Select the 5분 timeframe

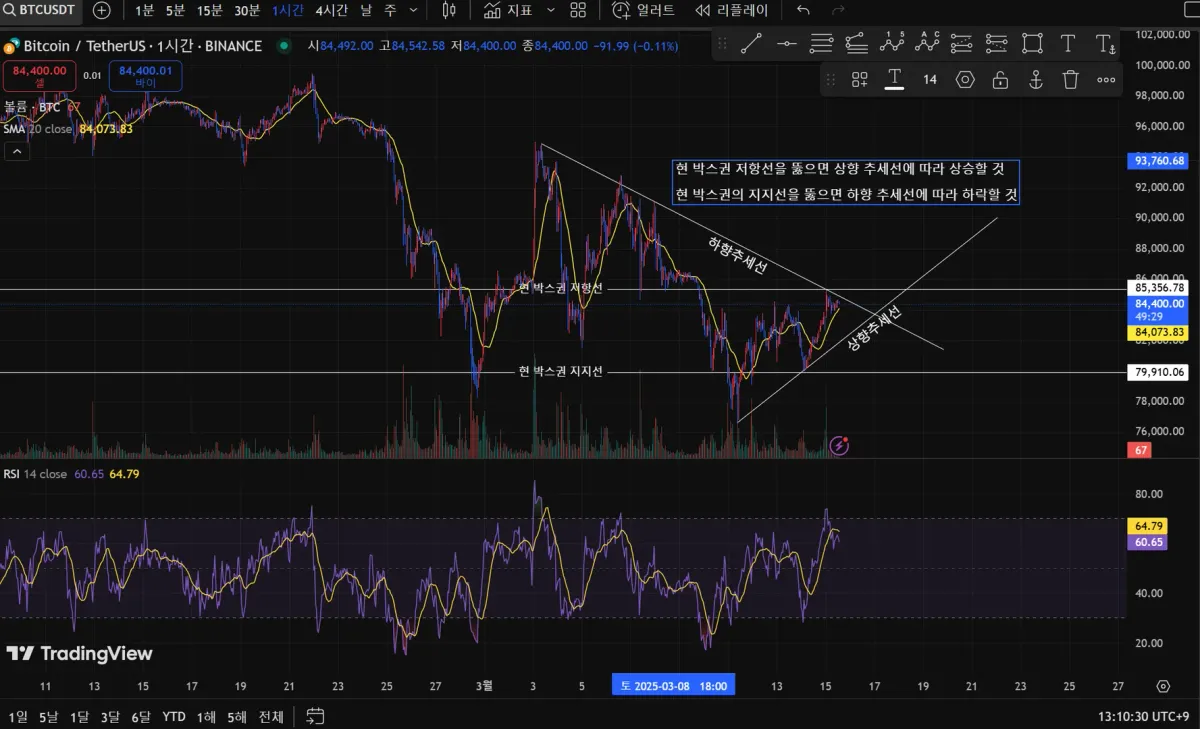coord(176,11)
